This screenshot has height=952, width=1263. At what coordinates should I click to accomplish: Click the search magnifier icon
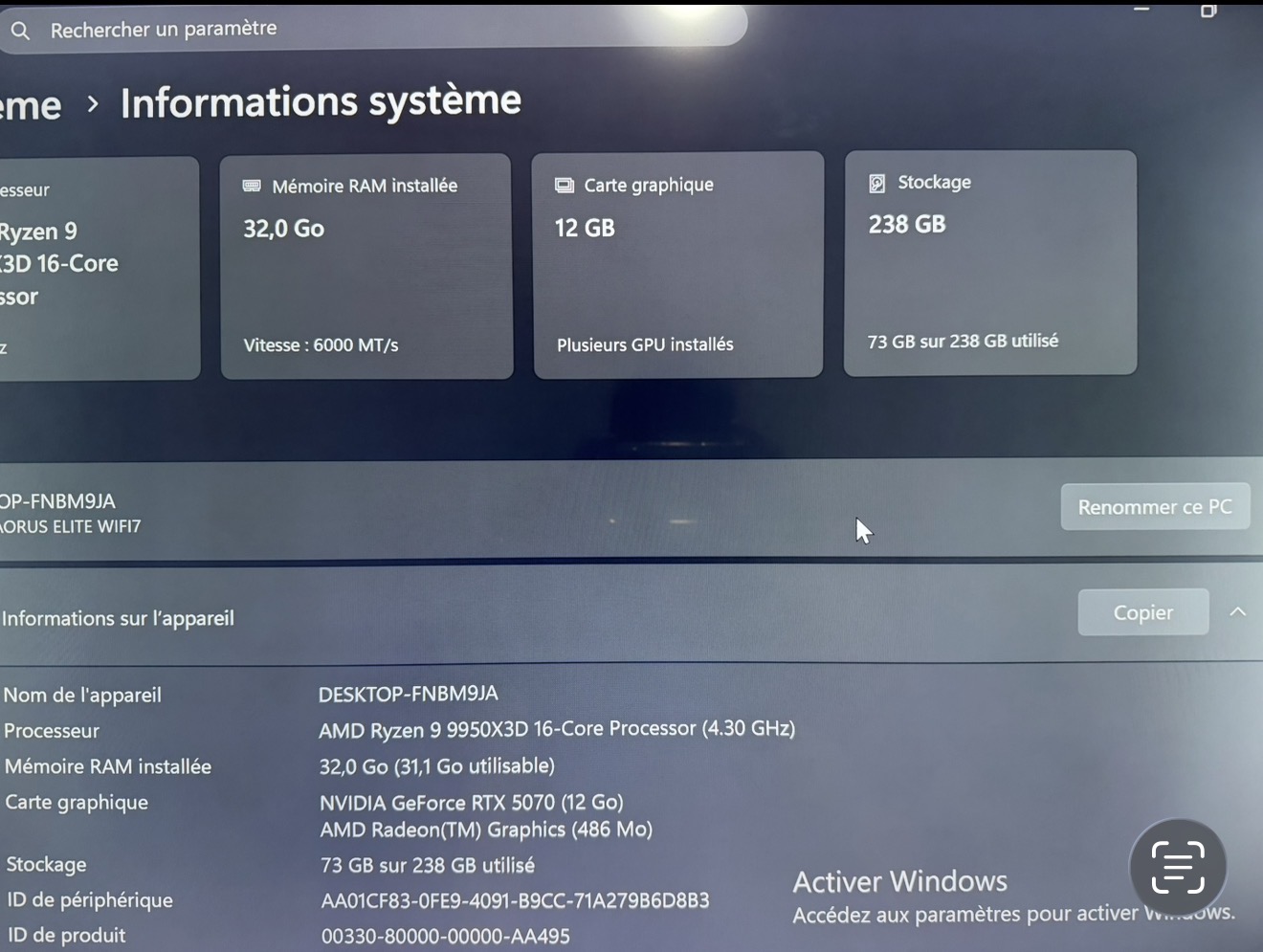tap(20, 32)
